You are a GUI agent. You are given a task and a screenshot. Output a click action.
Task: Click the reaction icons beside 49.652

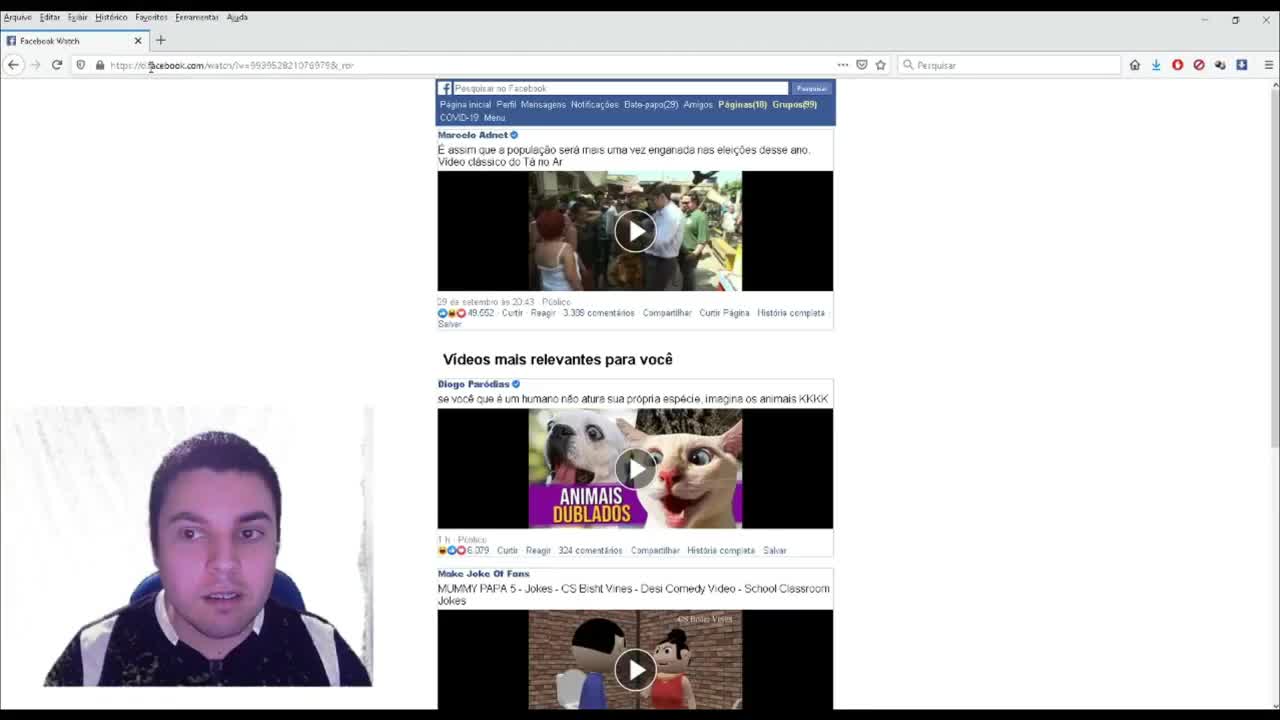pyautogui.click(x=452, y=313)
